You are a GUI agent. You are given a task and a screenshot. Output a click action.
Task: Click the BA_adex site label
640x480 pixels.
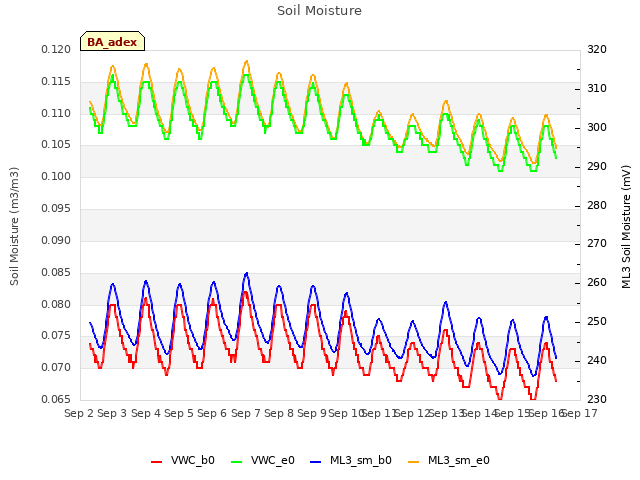(112, 42)
